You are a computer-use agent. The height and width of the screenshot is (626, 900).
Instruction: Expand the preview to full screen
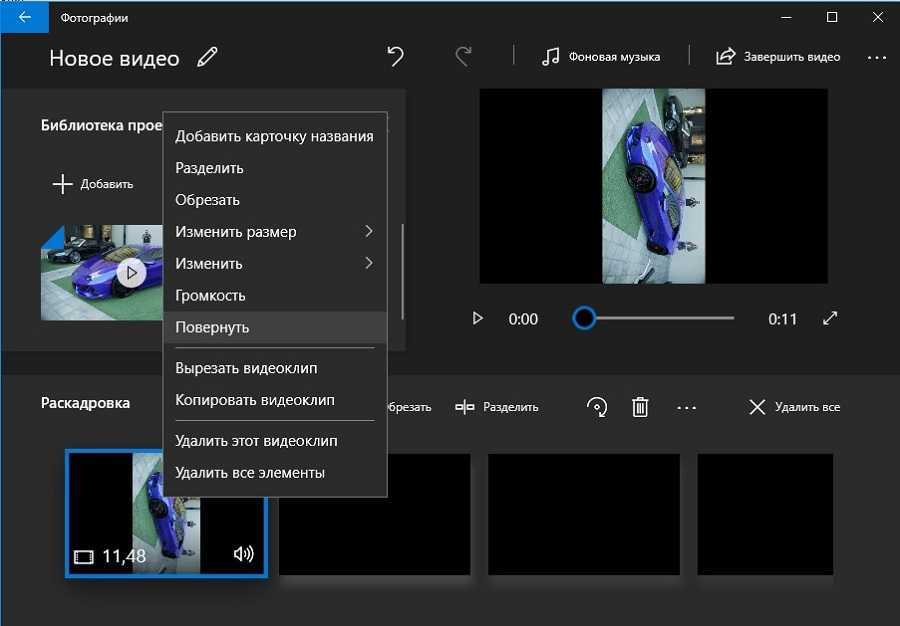point(830,319)
